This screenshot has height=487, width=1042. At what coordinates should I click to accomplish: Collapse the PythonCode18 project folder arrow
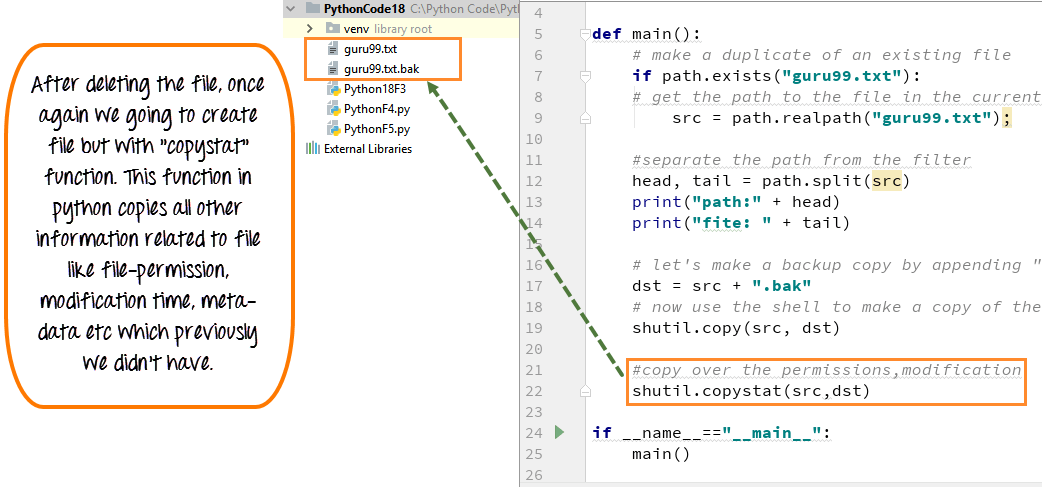(290, 9)
